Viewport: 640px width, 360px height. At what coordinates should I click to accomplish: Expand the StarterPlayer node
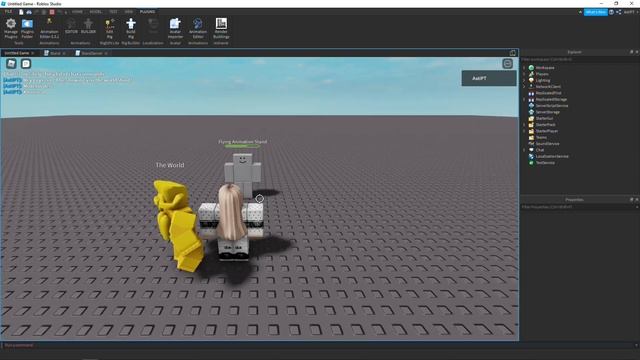[524, 131]
